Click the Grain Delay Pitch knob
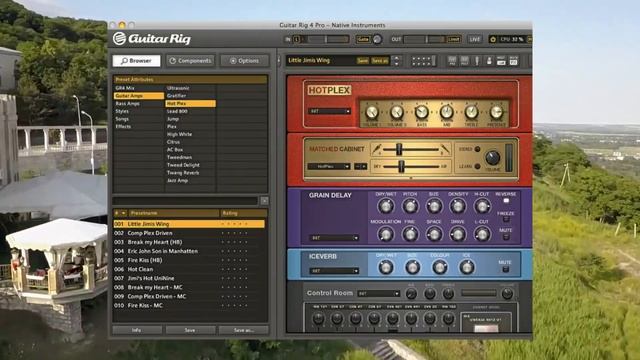This screenshot has height=360, width=640. [x=410, y=206]
